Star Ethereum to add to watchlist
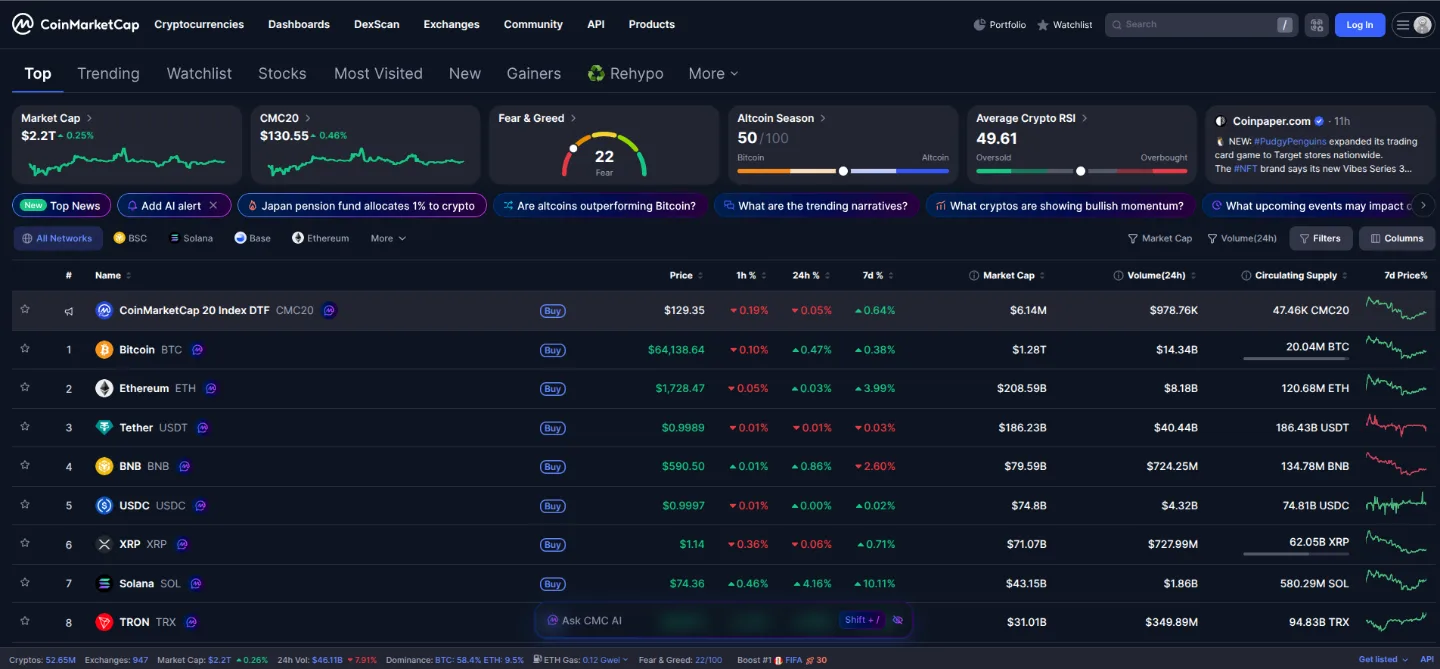This screenshot has height=669, width=1440. (25, 388)
